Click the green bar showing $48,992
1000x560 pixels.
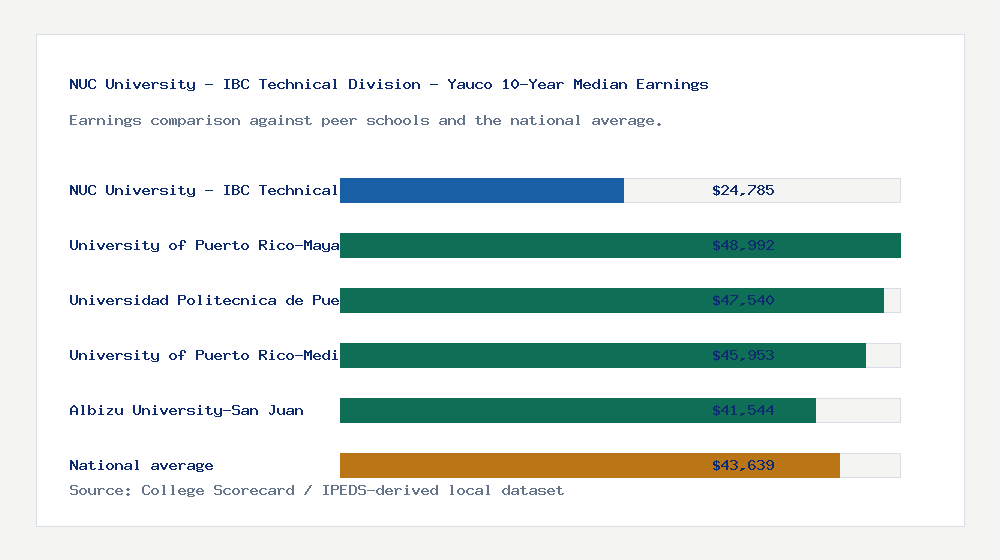(620, 246)
